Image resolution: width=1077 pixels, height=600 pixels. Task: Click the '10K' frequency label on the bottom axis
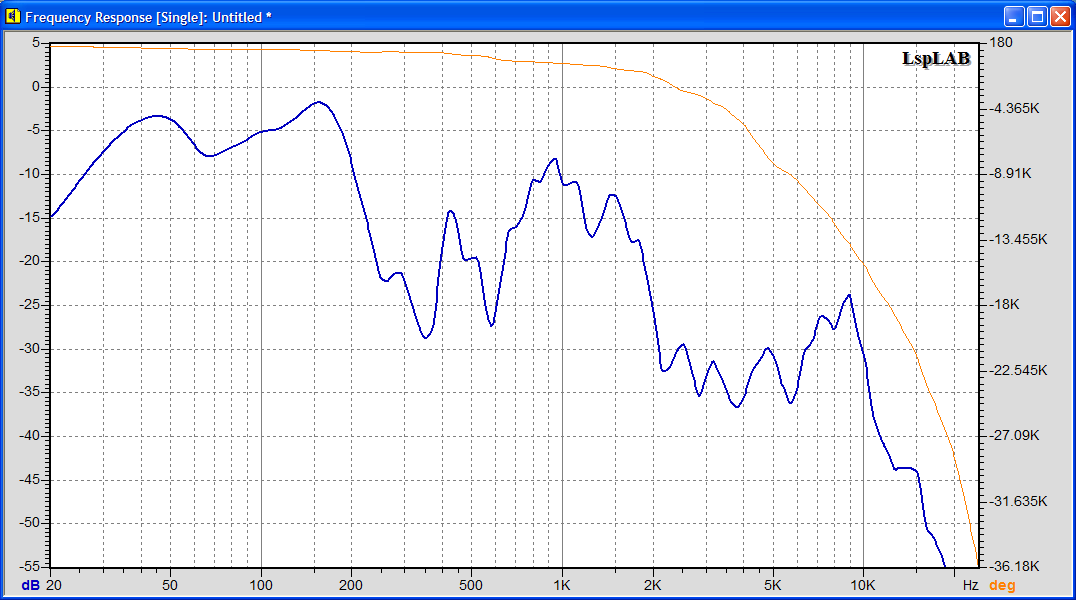(863, 586)
